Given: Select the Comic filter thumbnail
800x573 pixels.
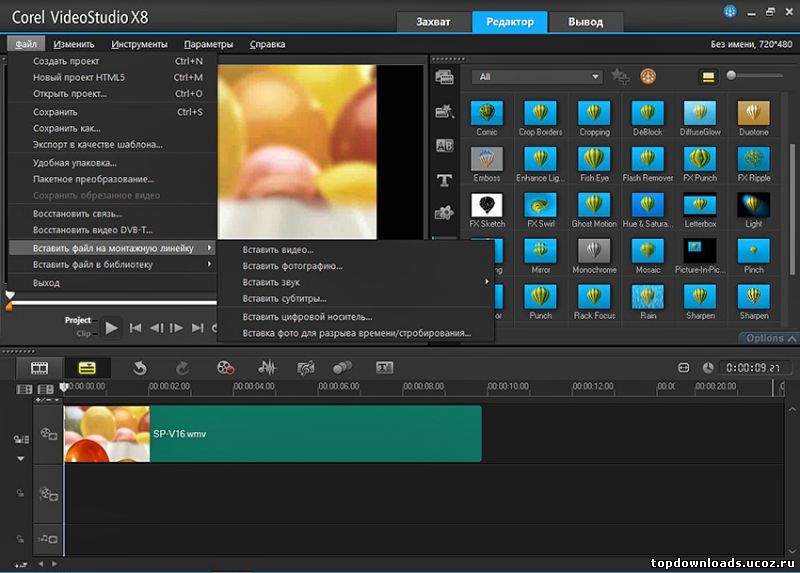Looking at the screenshot, I should [x=487, y=112].
